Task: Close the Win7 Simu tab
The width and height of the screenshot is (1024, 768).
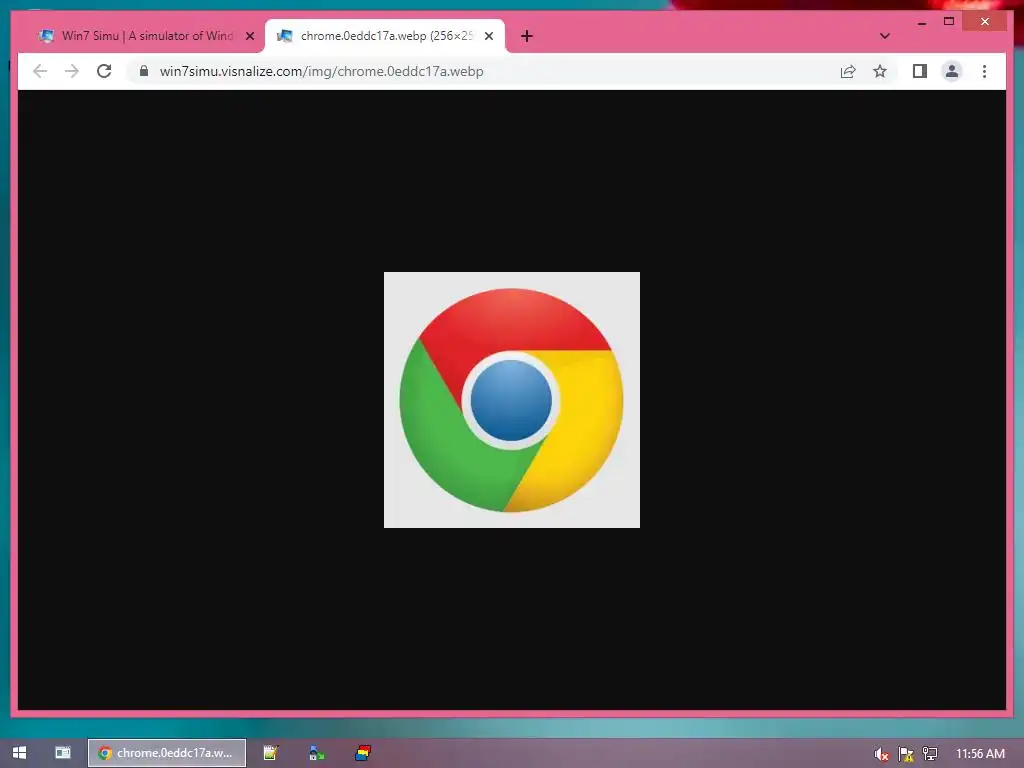Action: tap(249, 36)
